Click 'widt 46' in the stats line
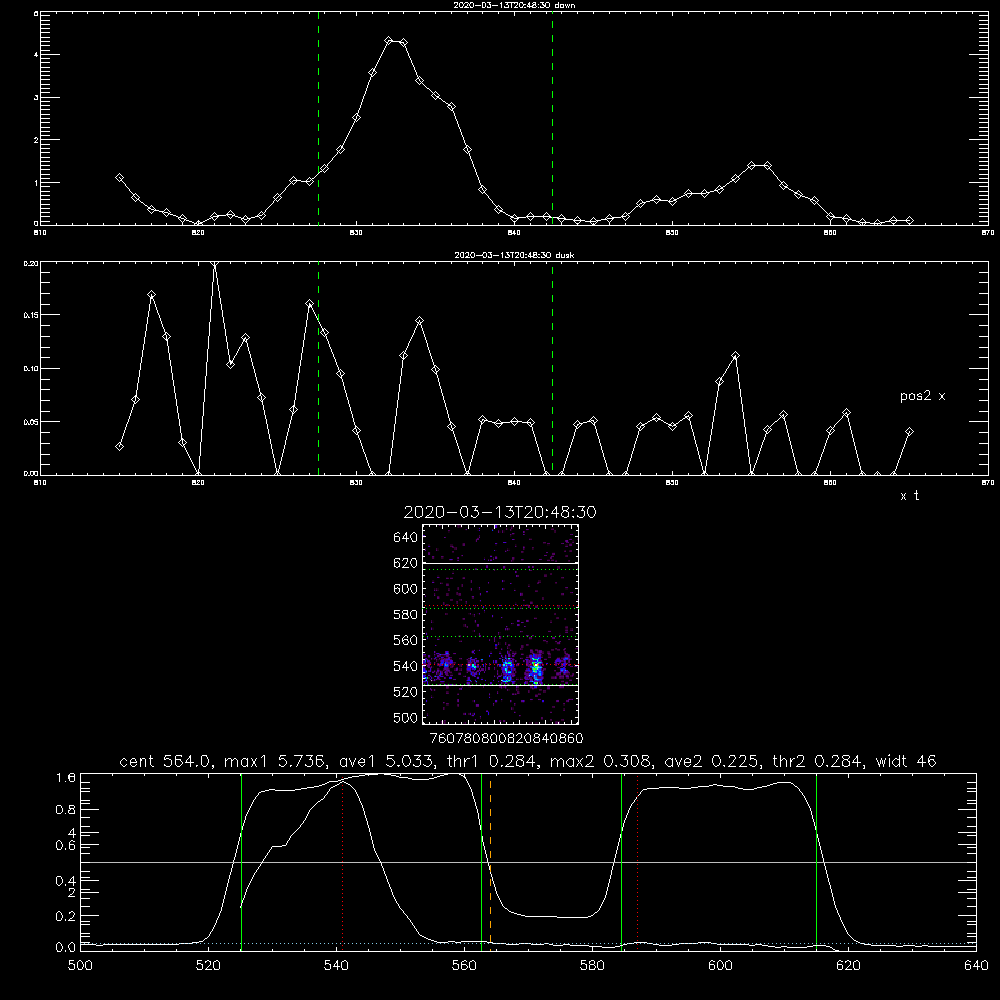Image resolution: width=1000 pixels, height=1000 pixels. (906, 761)
